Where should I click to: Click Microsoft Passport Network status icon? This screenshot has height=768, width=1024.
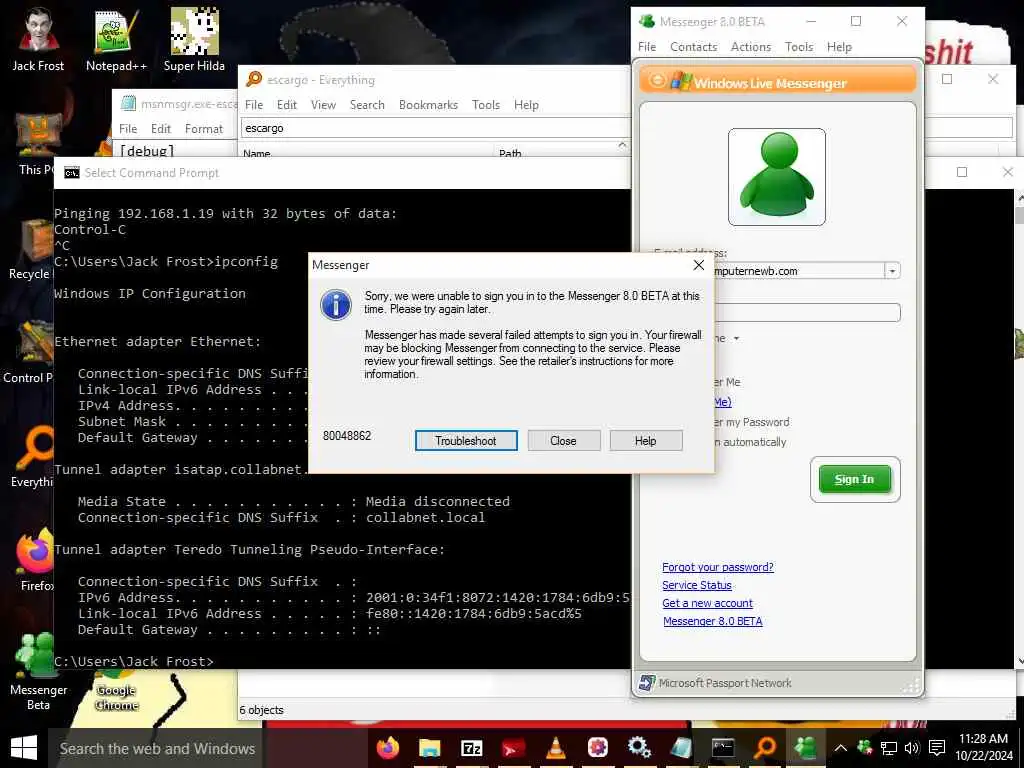pyautogui.click(x=647, y=683)
